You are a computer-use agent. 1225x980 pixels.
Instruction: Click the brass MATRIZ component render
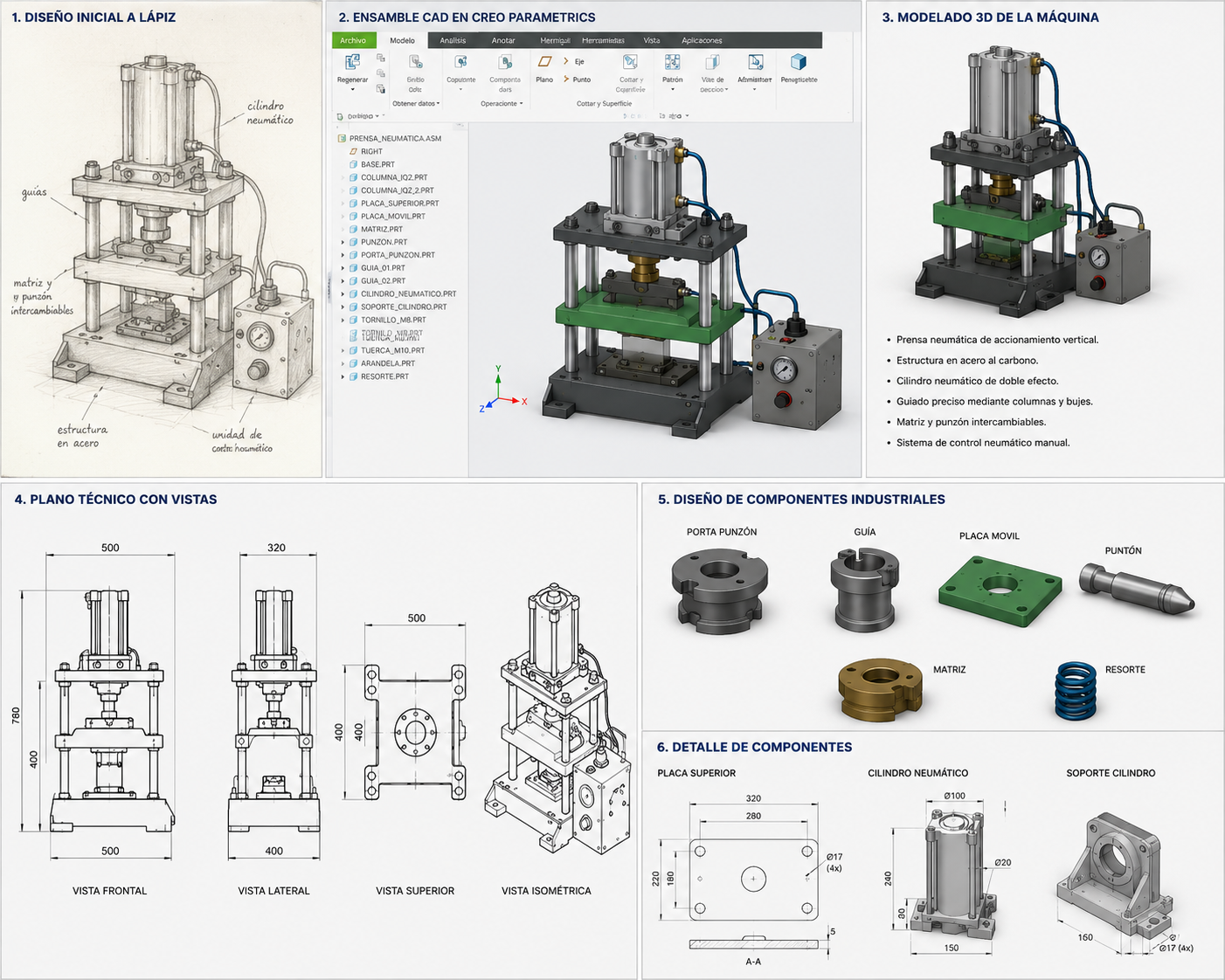(881, 689)
